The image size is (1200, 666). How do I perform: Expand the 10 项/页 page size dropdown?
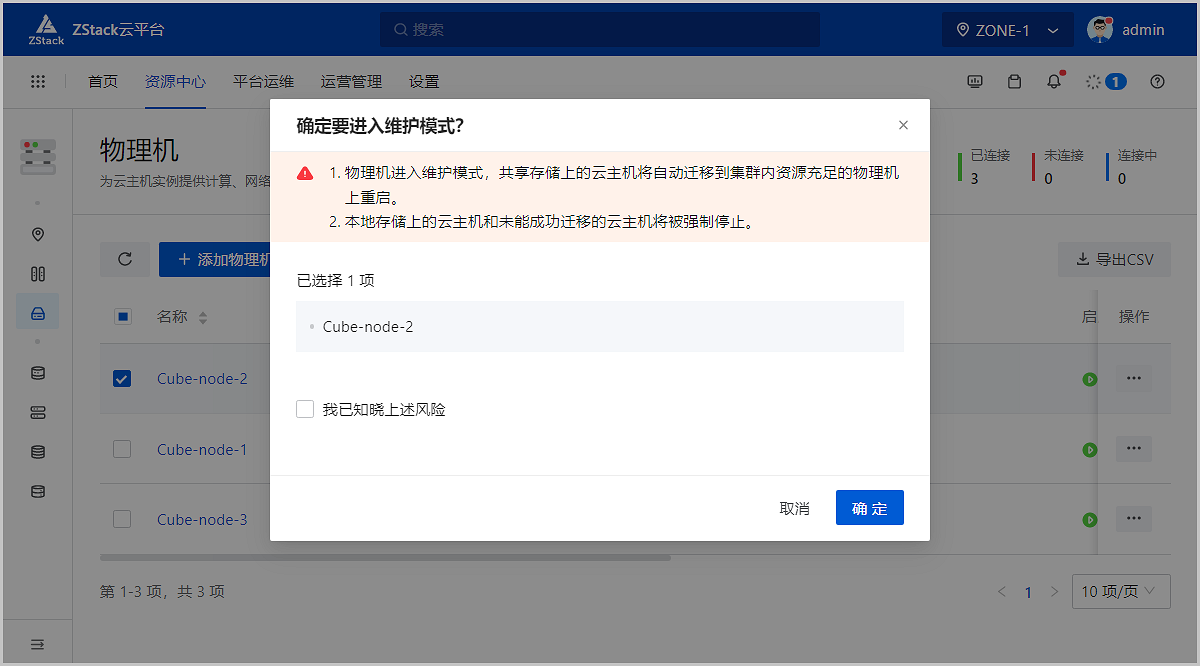(x=1120, y=592)
